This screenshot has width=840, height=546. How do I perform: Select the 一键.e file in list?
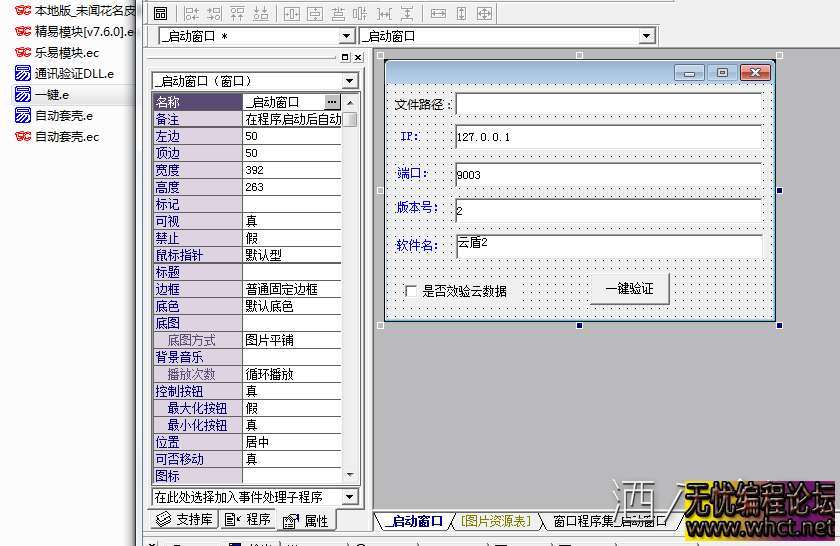[x=52, y=95]
